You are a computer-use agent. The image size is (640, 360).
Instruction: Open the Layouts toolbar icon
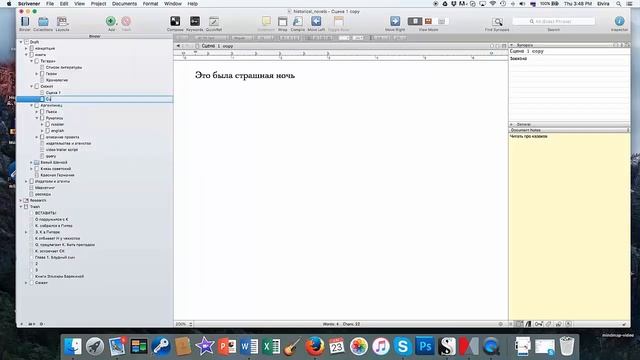click(62, 22)
